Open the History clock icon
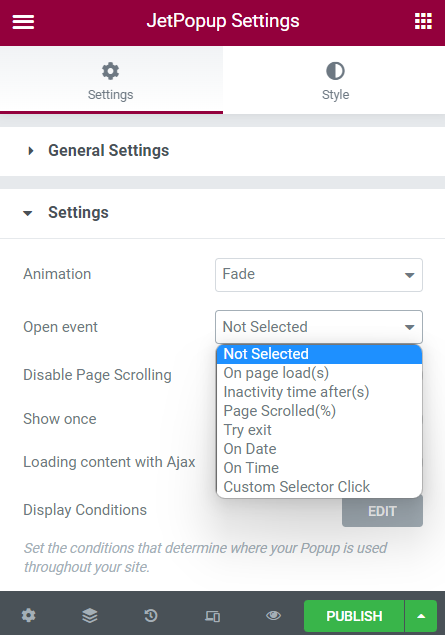Viewport: 445px width, 635px height. 151,616
